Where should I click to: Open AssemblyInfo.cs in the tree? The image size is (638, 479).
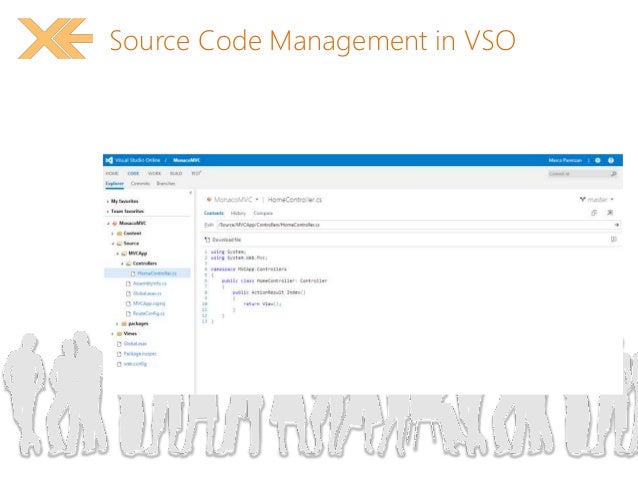click(150, 284)
